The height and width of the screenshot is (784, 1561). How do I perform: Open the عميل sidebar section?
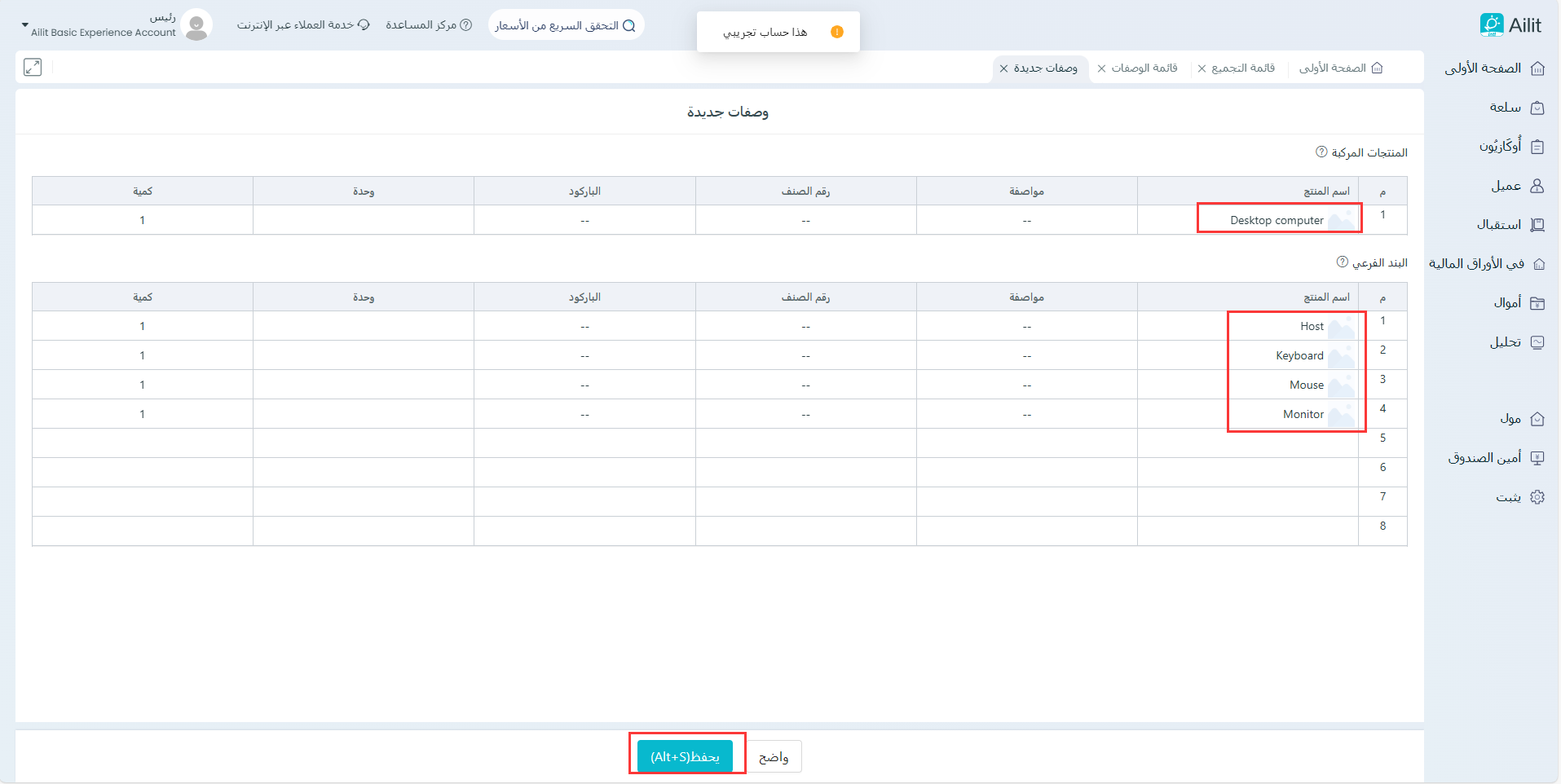pyautogui.click(x=1516, y=186)
